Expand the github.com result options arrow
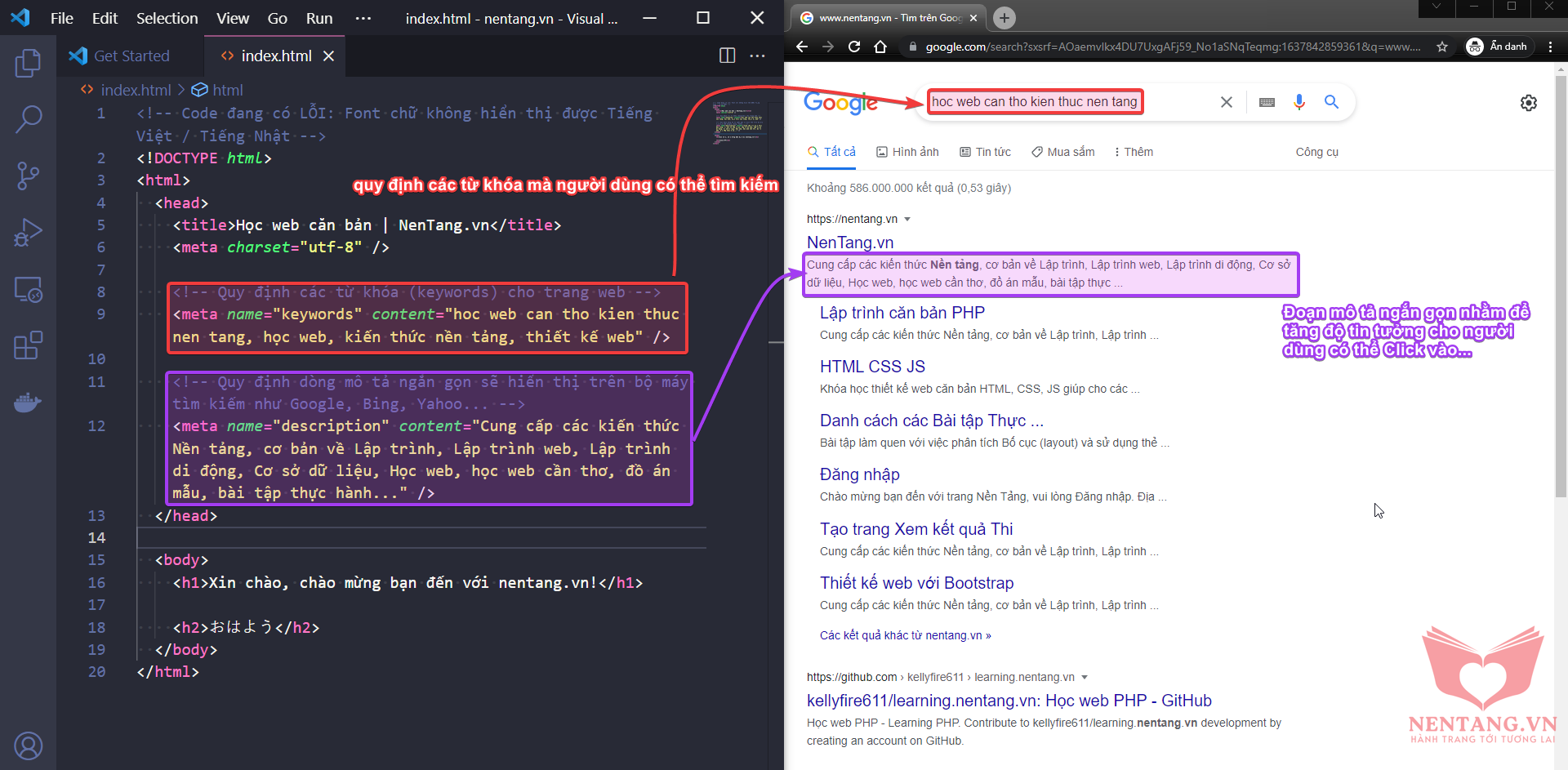 click(1085, 677)
